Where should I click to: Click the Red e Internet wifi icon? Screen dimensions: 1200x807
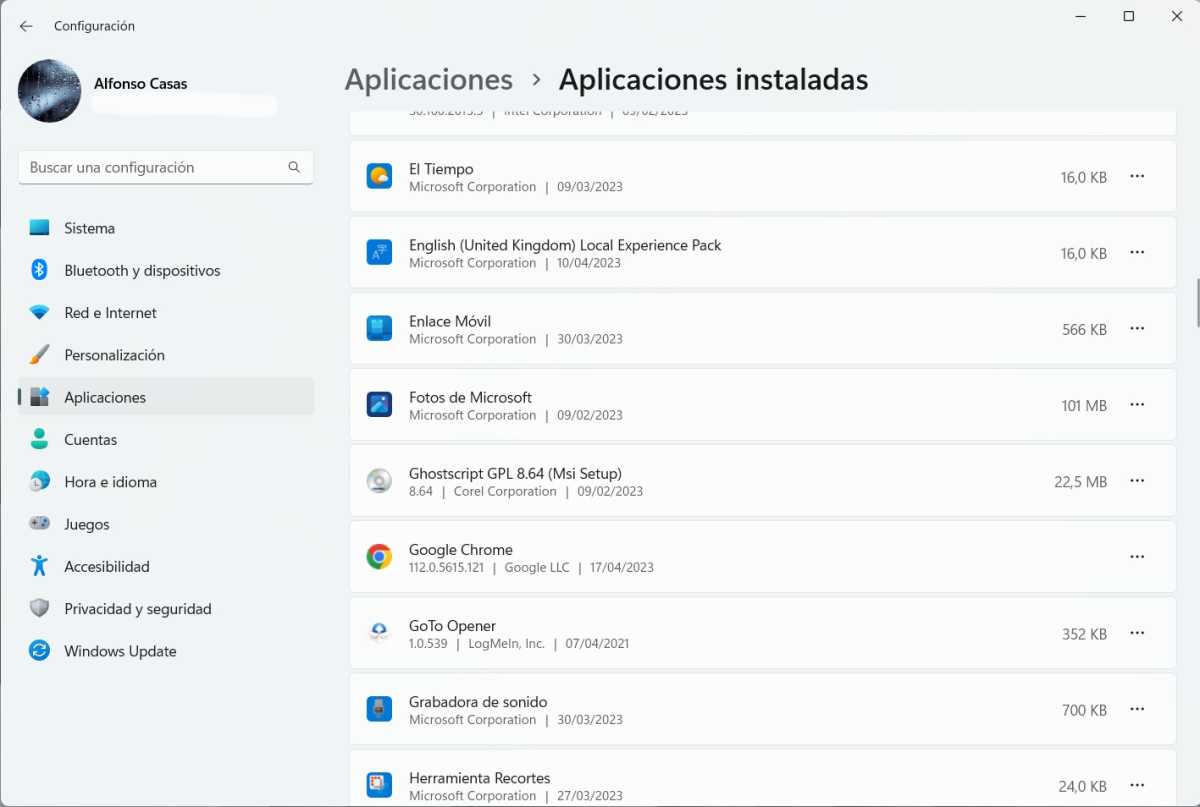click(39, 313)
